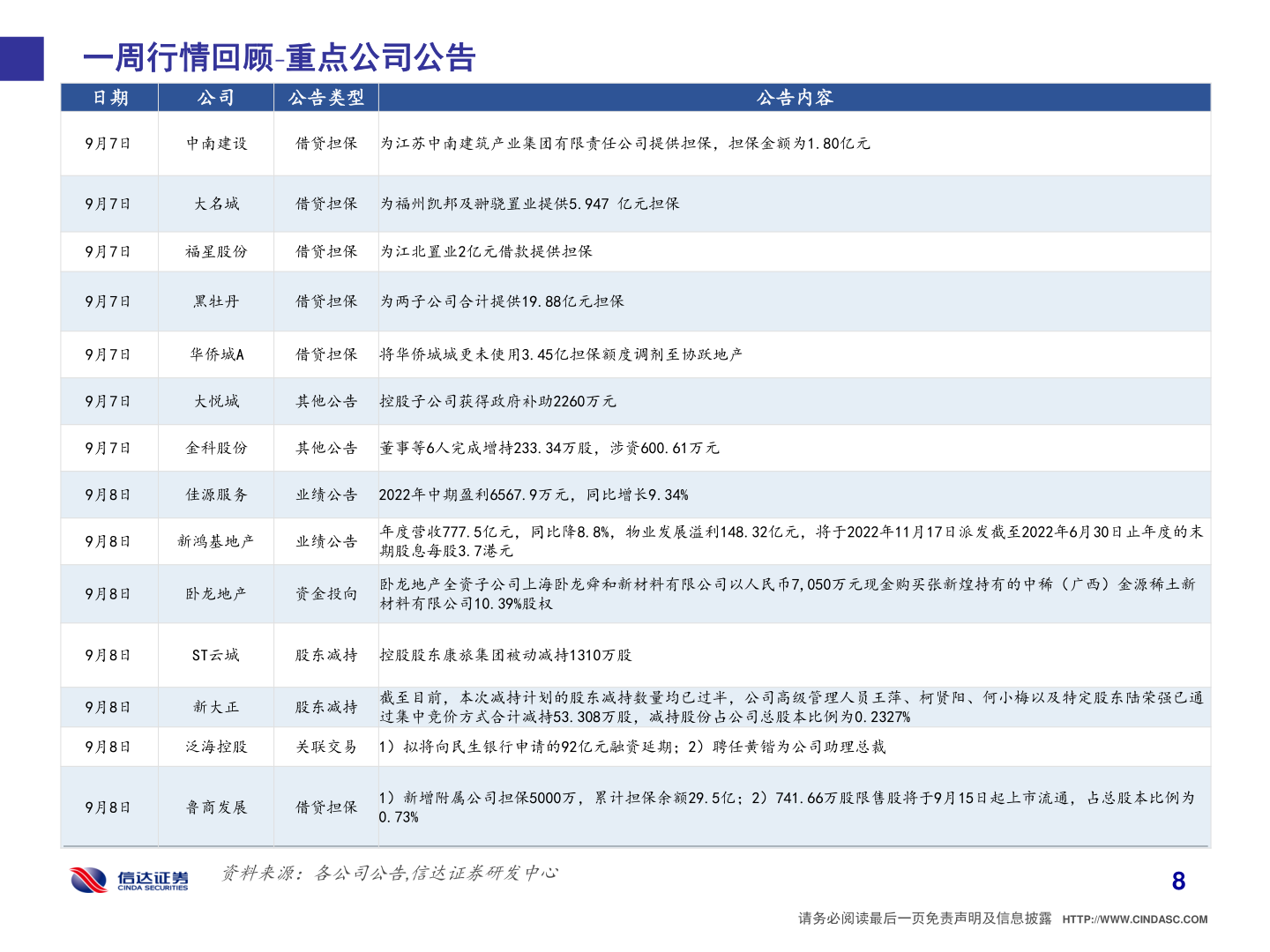The image size is (1270, 952).
Task: Click the 资金投向 label for 卧龙地产
Action: coord(325,593)
